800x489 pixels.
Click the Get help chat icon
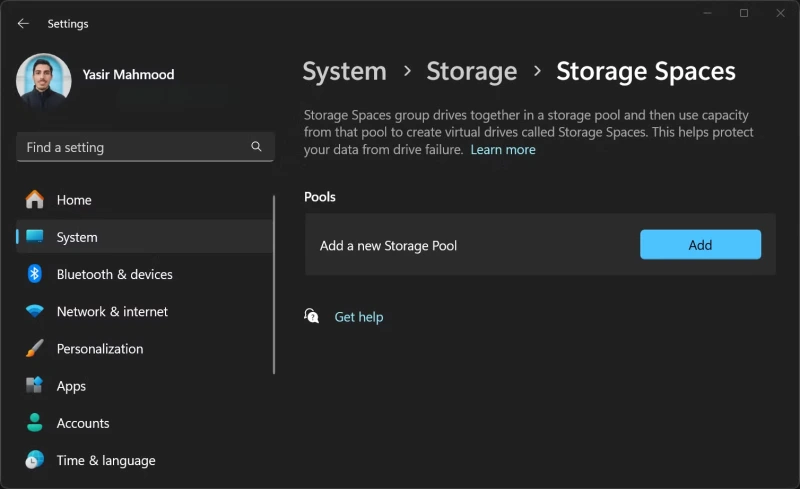[312, 317]
